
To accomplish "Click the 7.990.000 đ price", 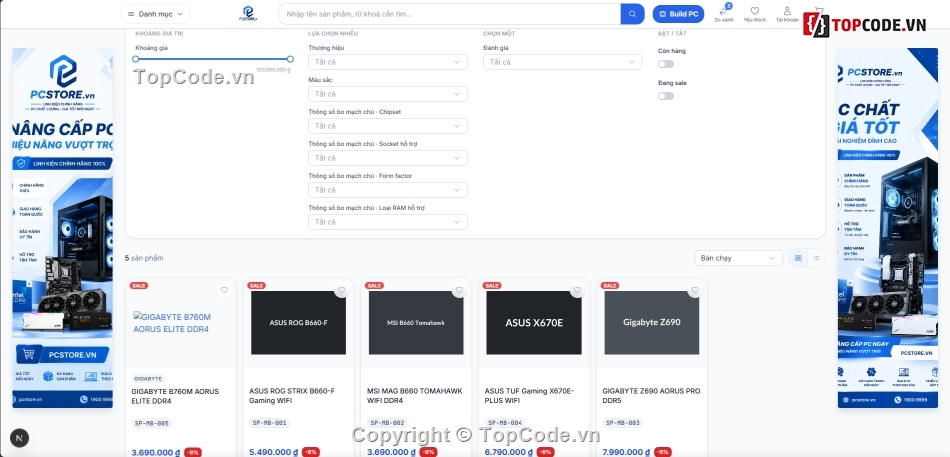I will 626,452.
